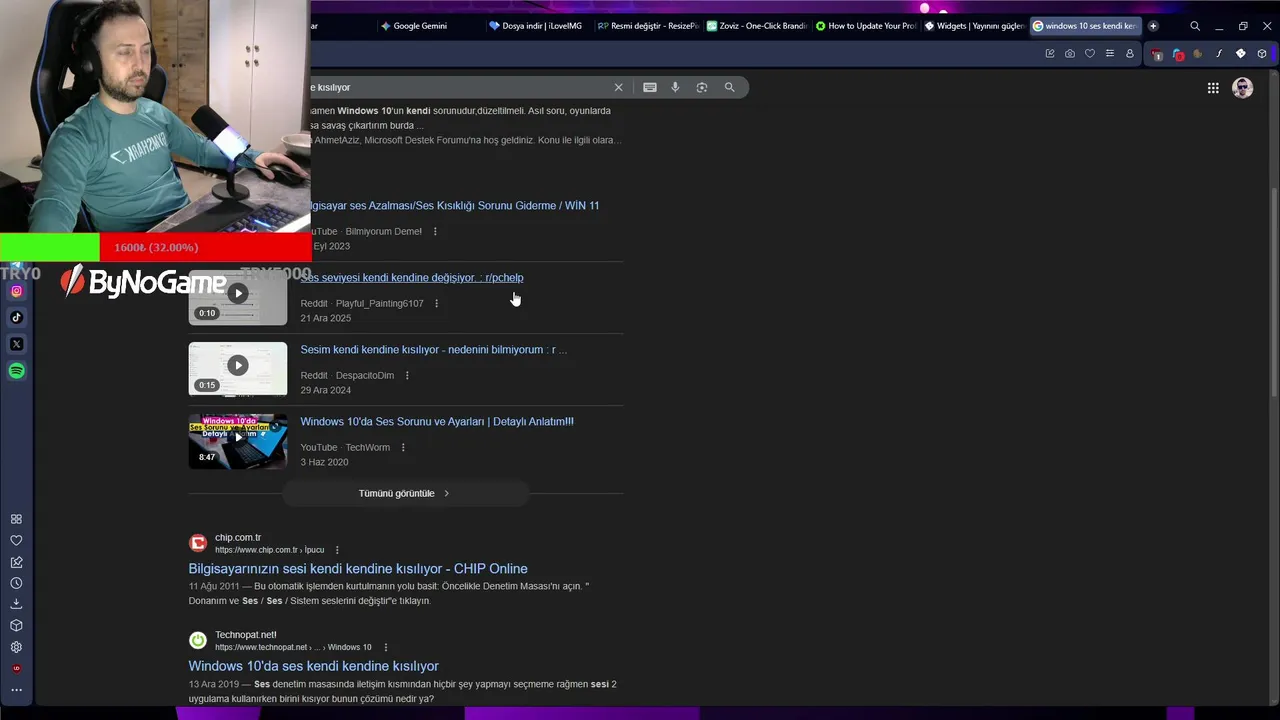Image resolution: width=1280 pixels, height=720 pixels.
Task: Open Sesim kendi kendine kısılıyor Reddit link
Action: point(434,350)
